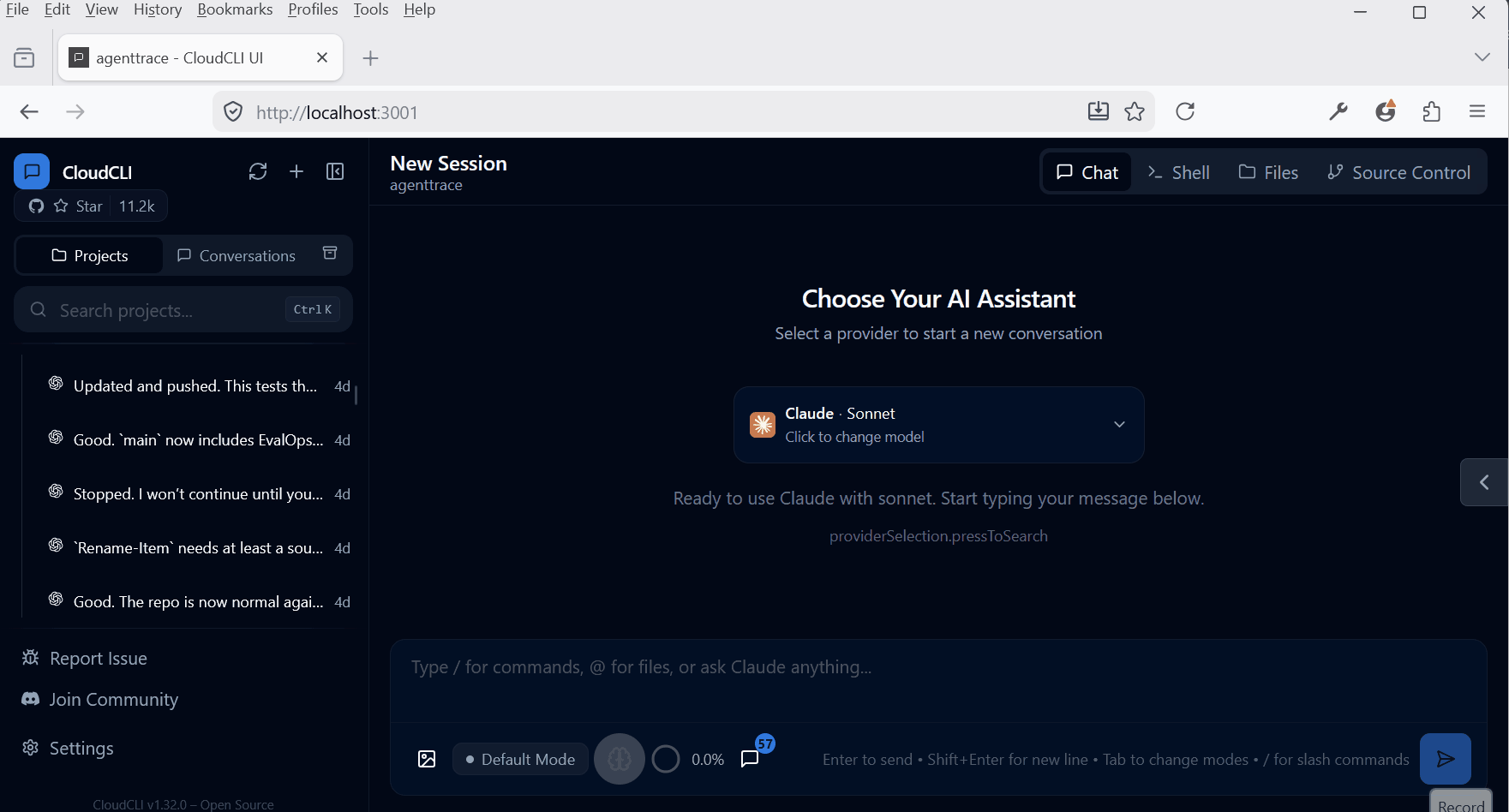The image size is (1509, 812).
Task: Open the View menu
Action: tap(102, 9)
